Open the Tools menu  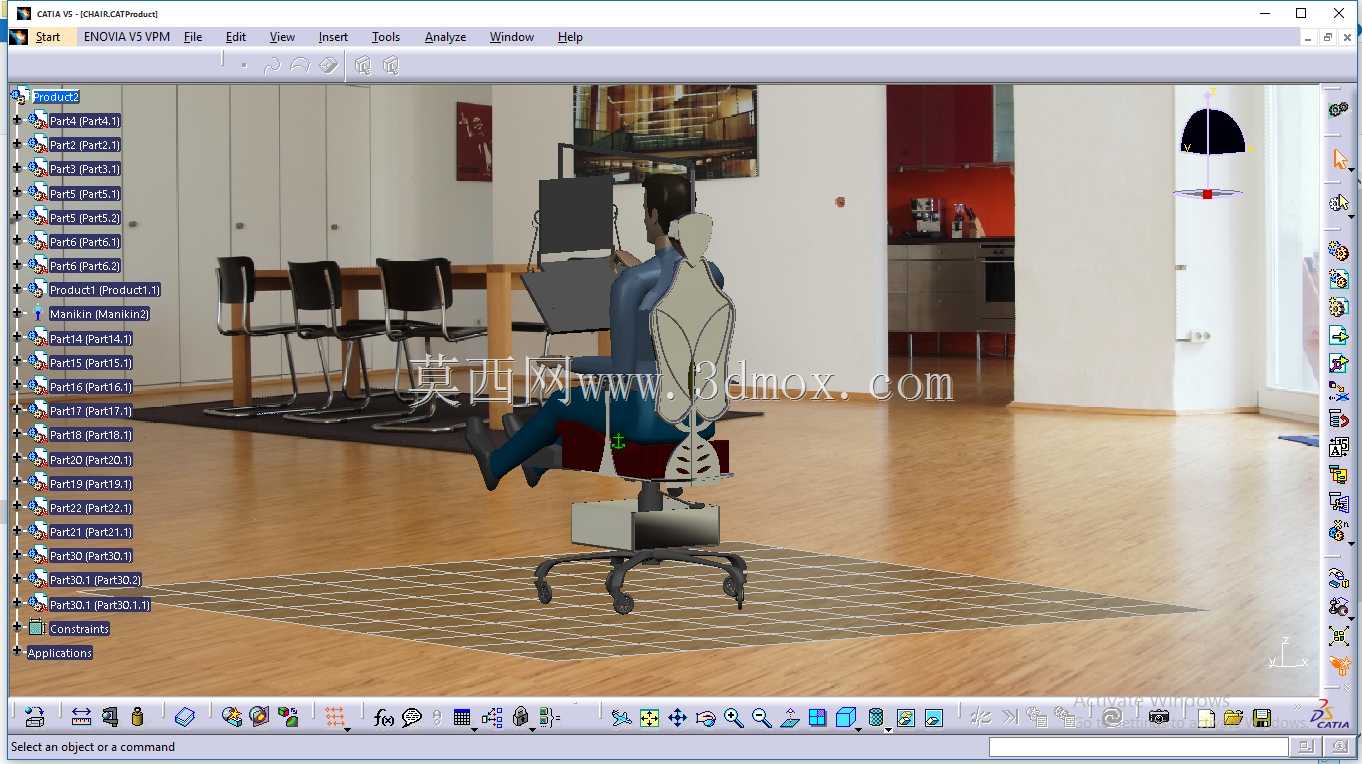386,37
